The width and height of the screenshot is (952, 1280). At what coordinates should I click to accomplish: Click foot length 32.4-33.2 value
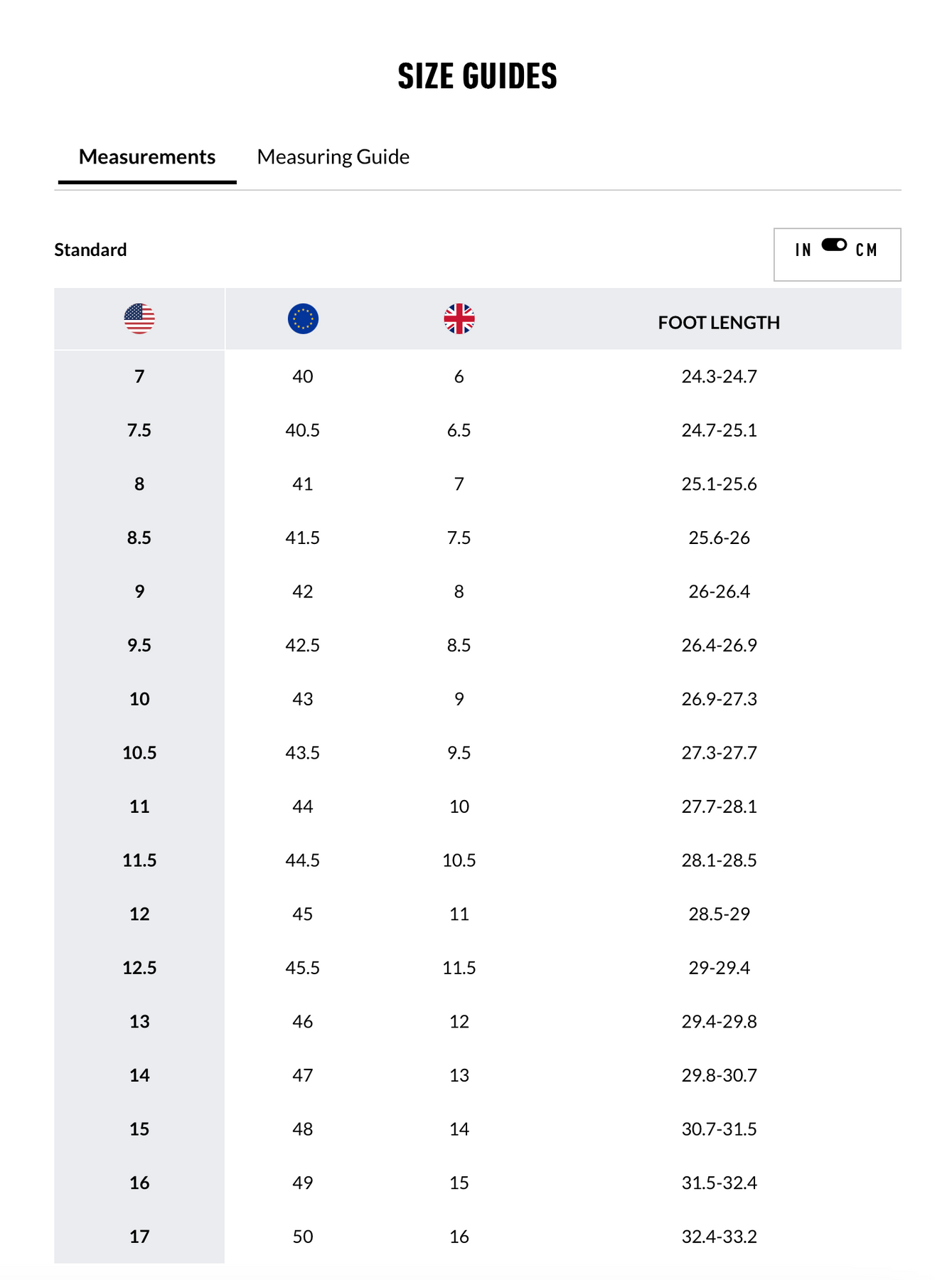pos(719,1237)
